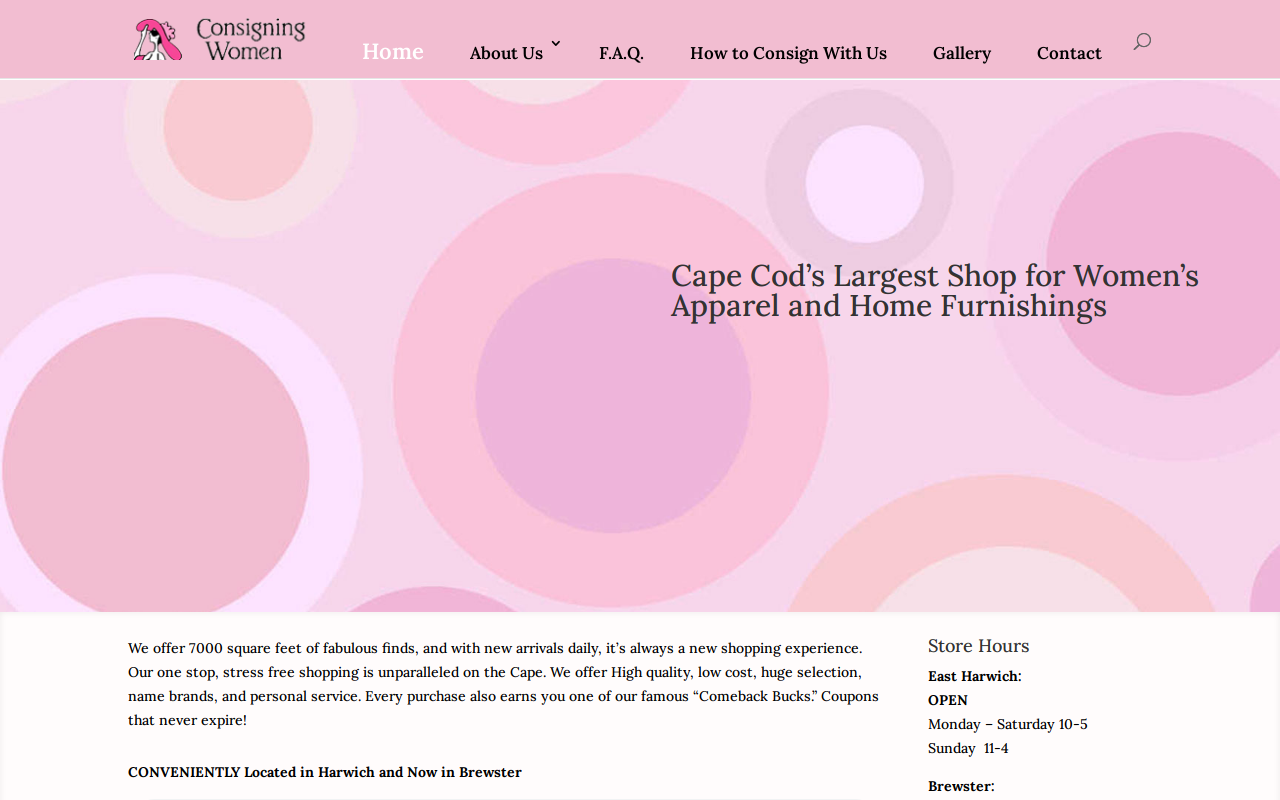Click the Sunday 11-4 hours text

coord(968,748)
